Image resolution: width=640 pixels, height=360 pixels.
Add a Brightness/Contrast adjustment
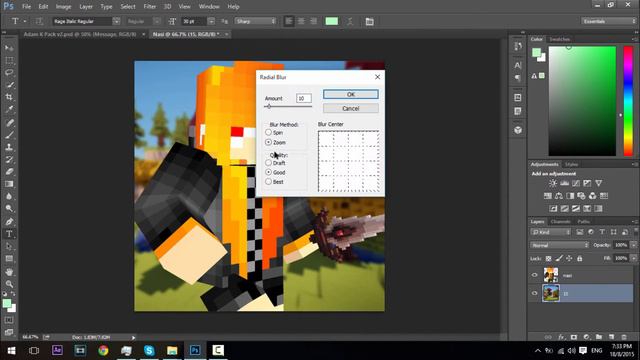[x=553, y=183]
